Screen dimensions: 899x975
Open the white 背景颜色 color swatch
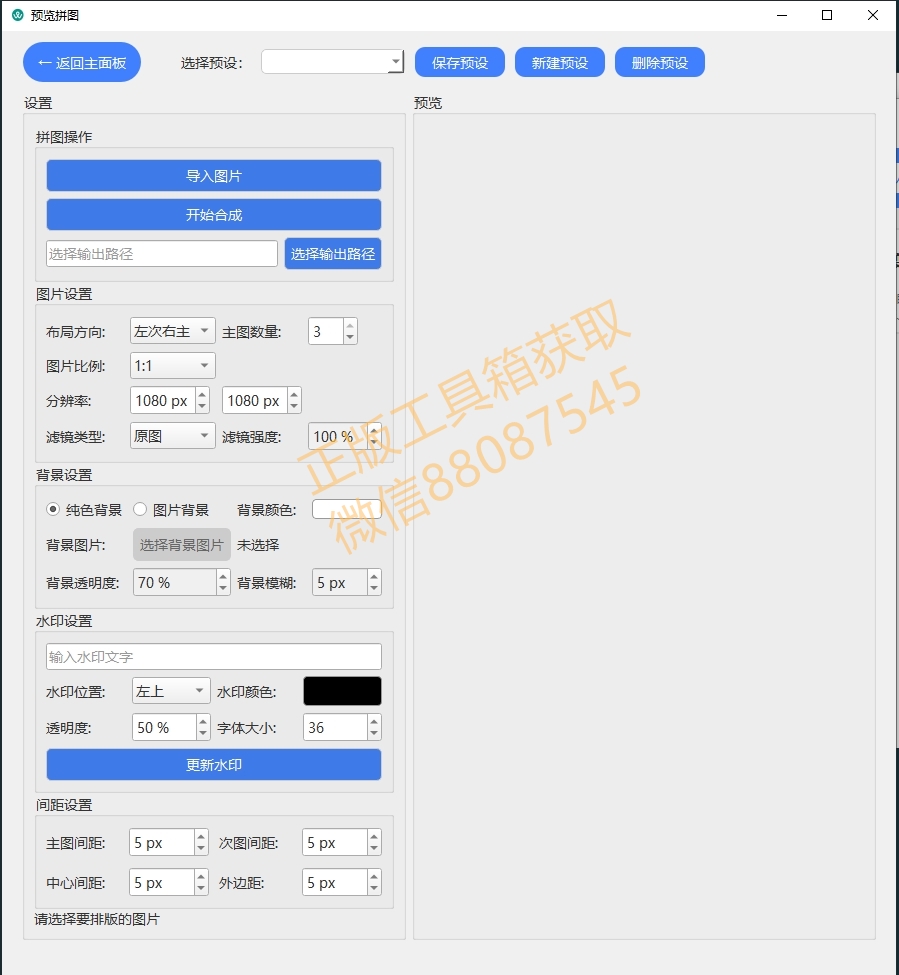(347, 509)
